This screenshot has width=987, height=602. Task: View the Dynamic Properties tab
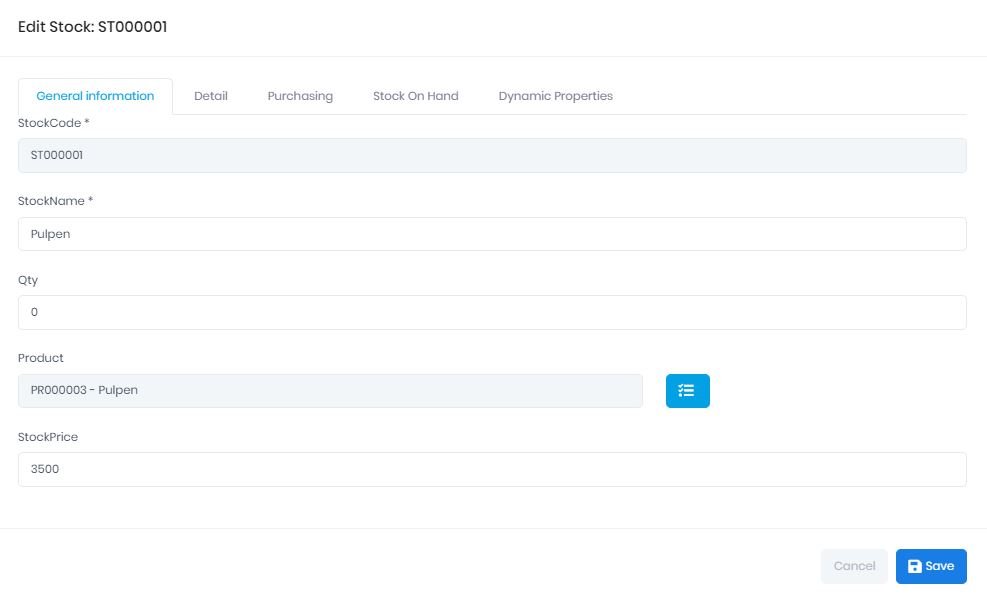point(555,96)
